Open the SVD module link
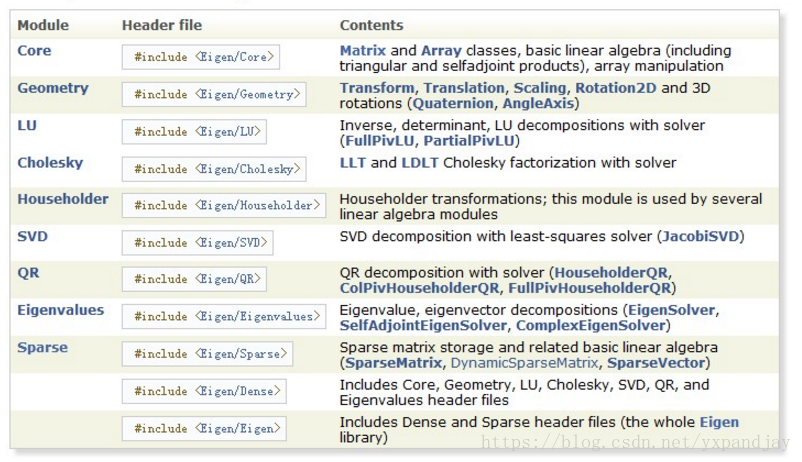This screenshot has height=462, width=802. (33, 236)
